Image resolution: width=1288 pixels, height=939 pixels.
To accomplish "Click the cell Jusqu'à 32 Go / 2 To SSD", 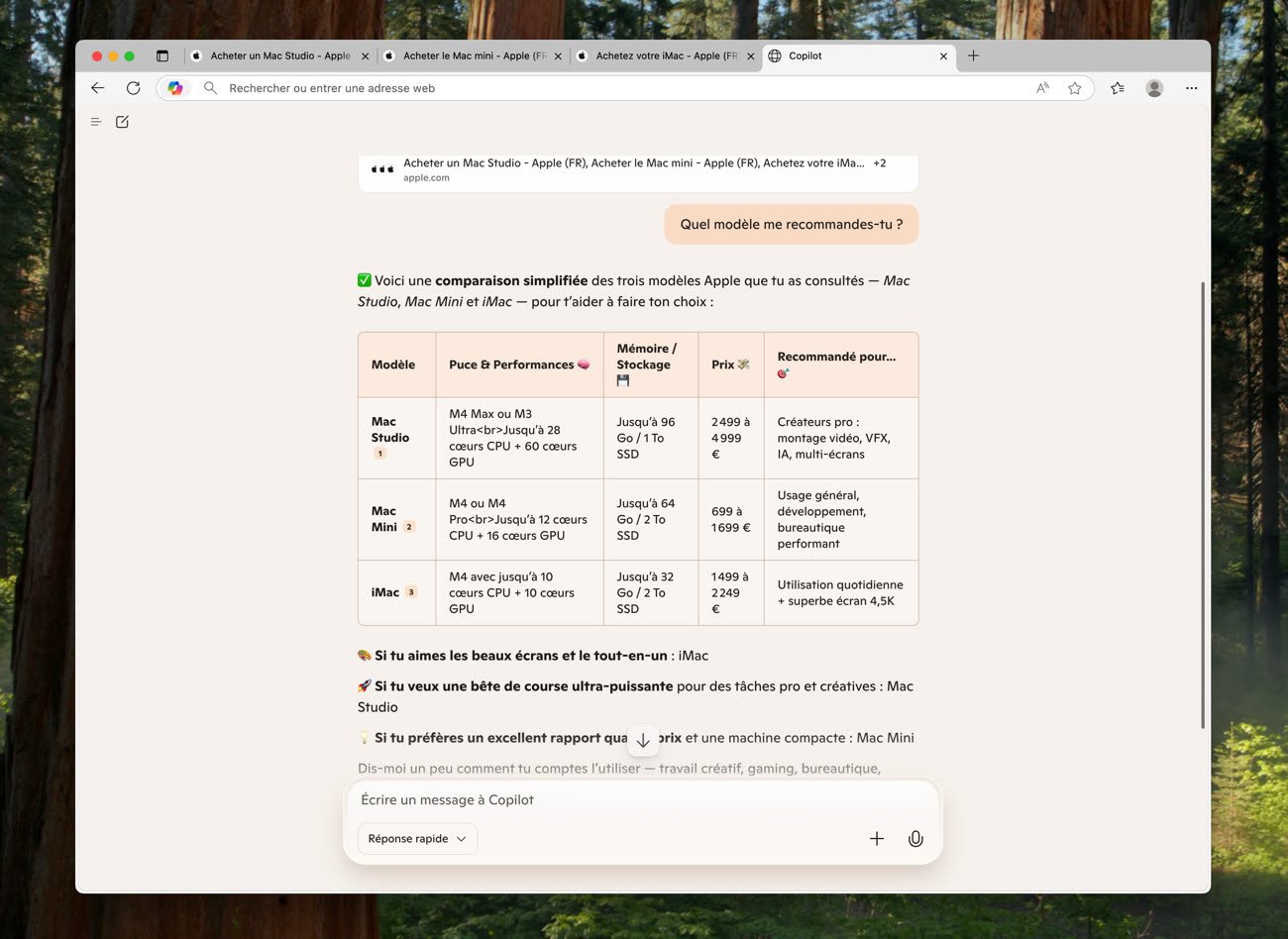I will coord(651,592).
